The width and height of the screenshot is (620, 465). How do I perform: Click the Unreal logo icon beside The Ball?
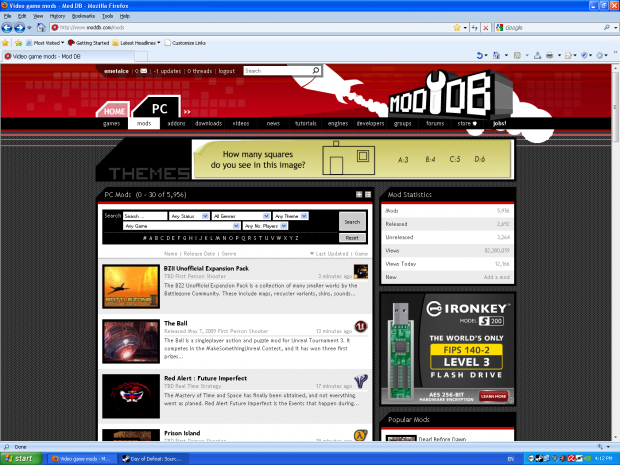click(x=361, y=327)
